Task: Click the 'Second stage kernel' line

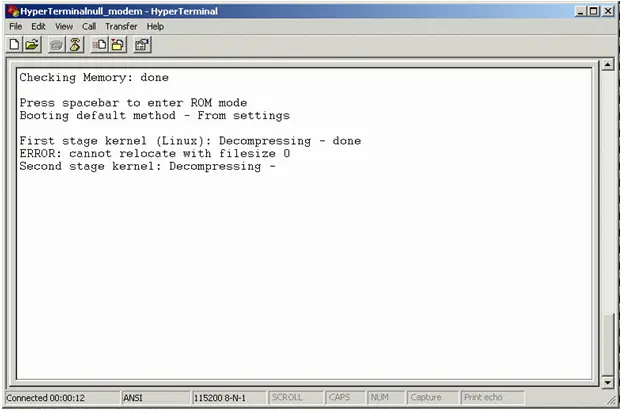Action: tap(147, 166)
